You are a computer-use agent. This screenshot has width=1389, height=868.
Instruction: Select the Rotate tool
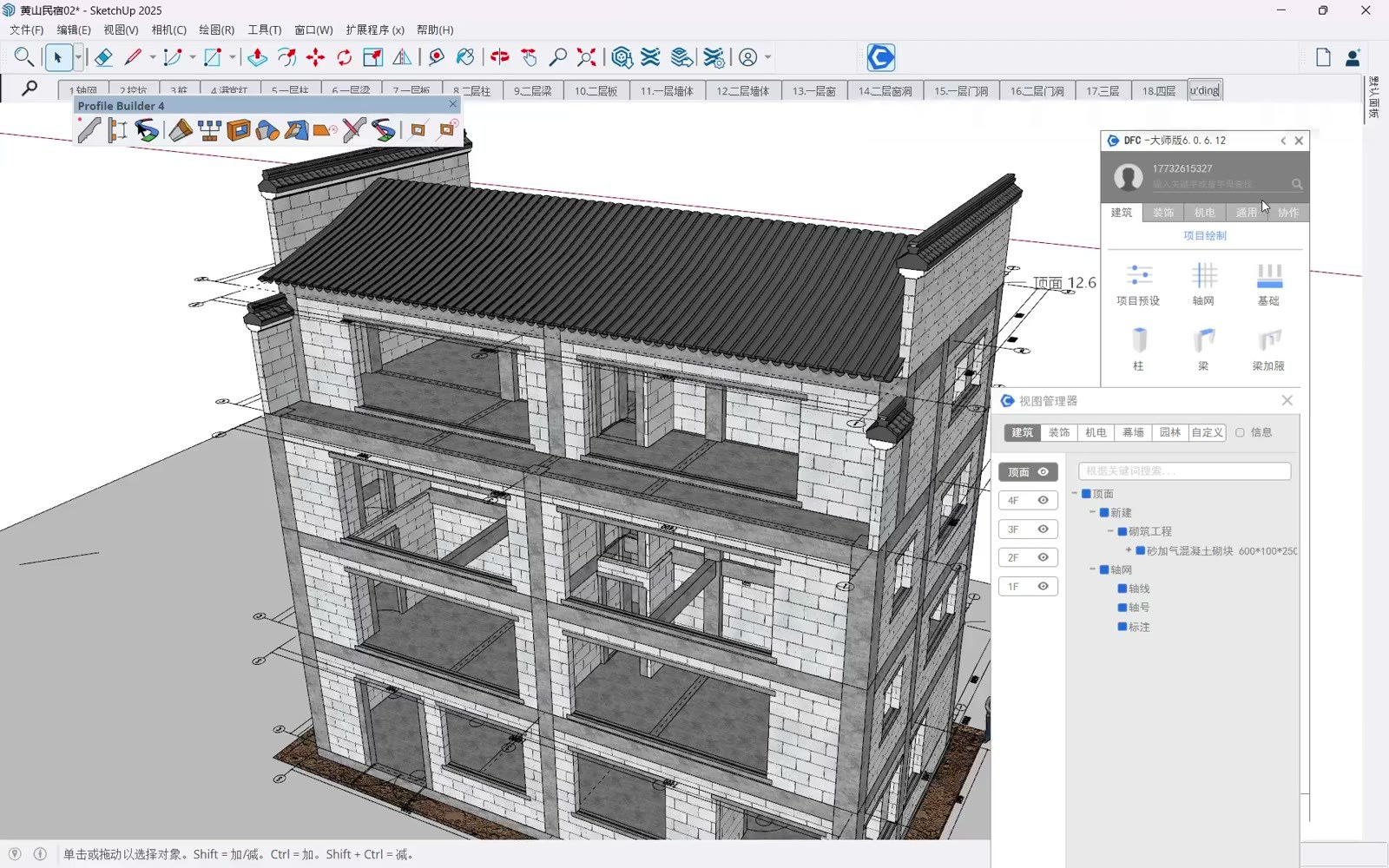click(x=345, y=57)
